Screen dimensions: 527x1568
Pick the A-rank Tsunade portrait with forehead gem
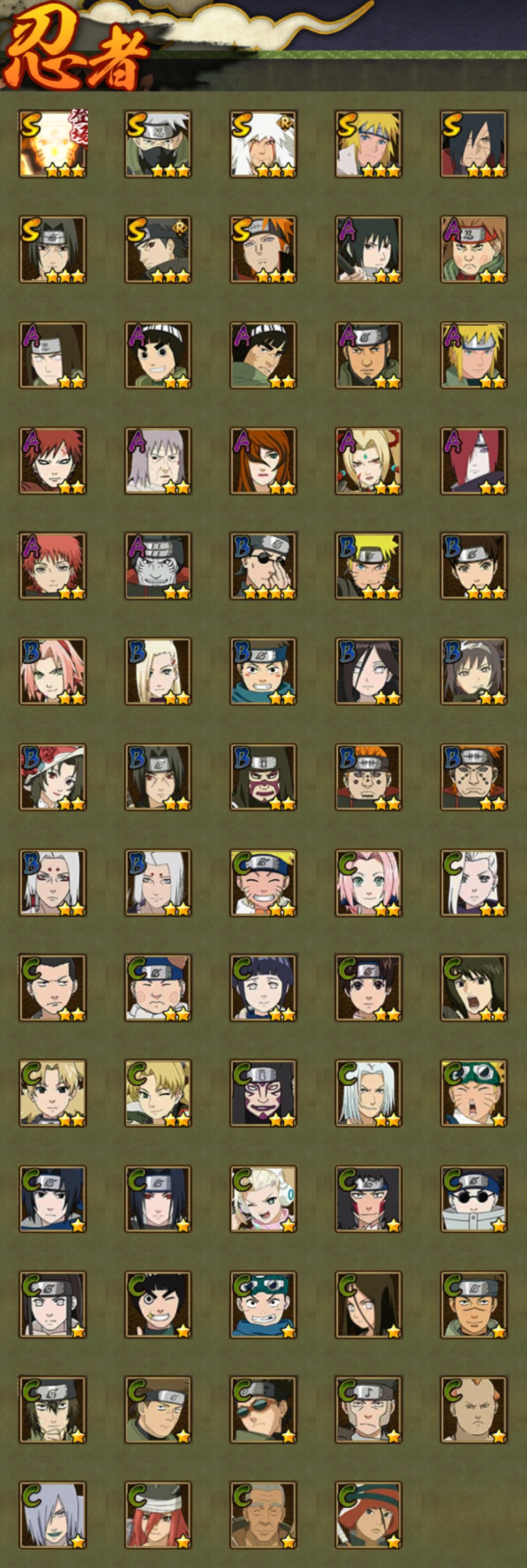pos(368,461)
